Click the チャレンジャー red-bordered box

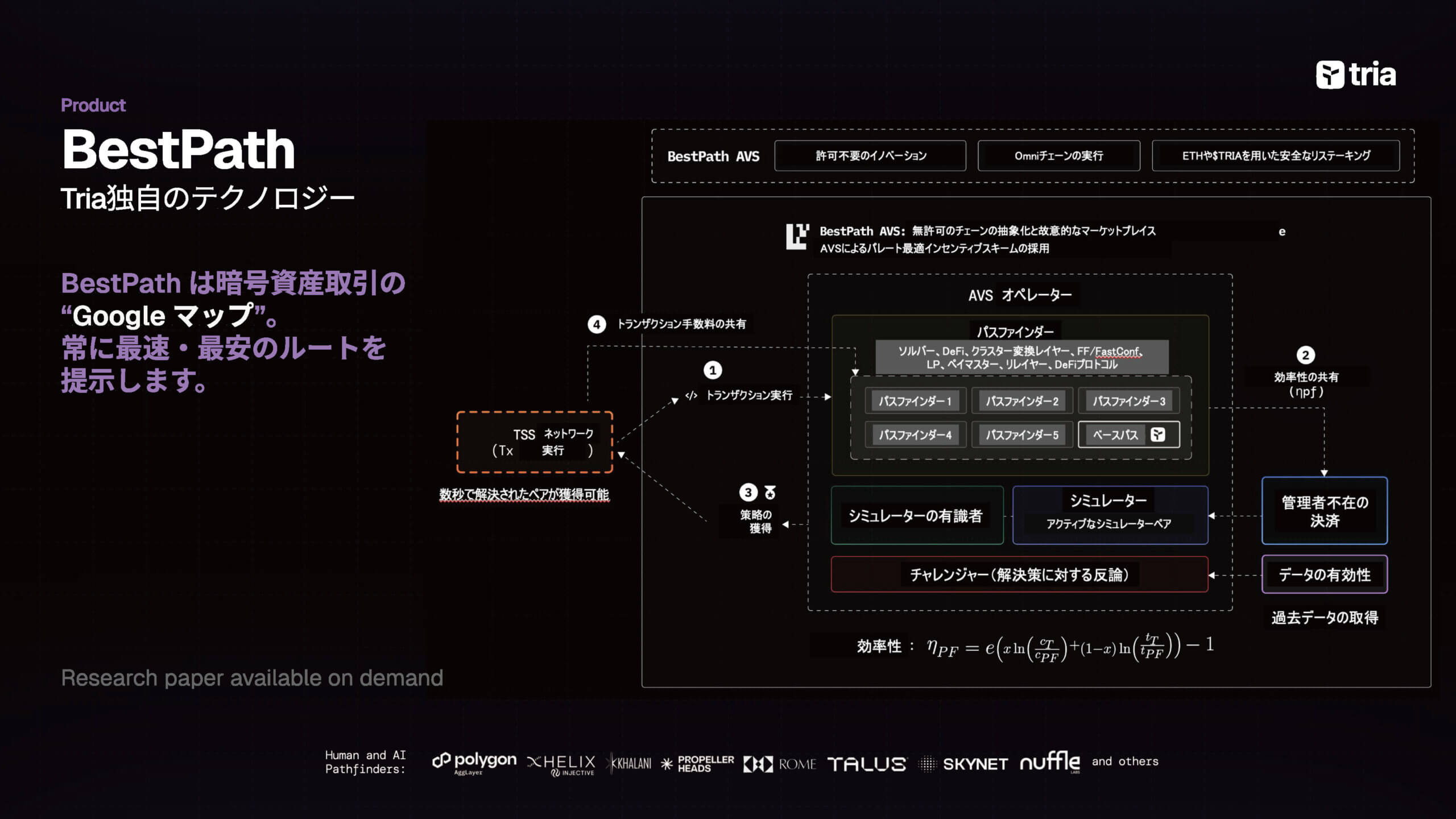coord(1019,574)
